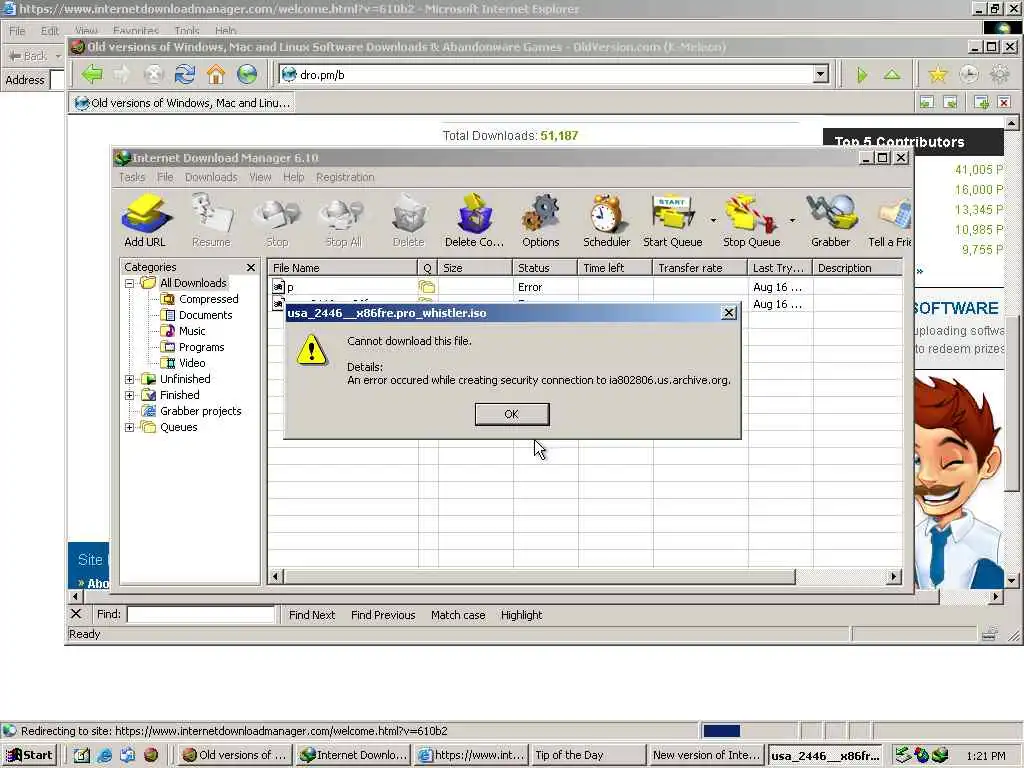Click the red close tab icon in K-Meleon

click(x=1004, y=102)
